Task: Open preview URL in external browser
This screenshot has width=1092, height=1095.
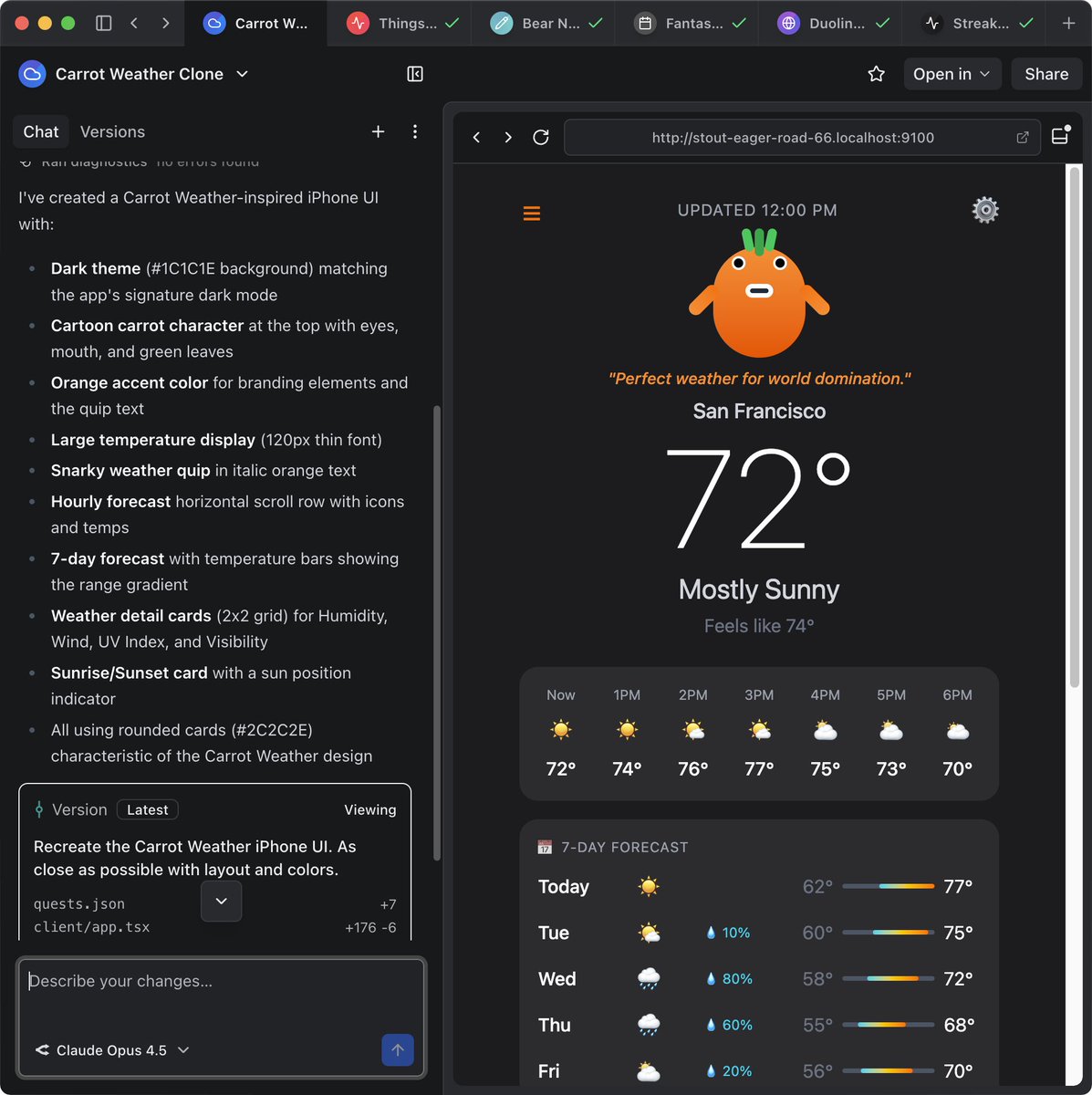Action: 1023,137
